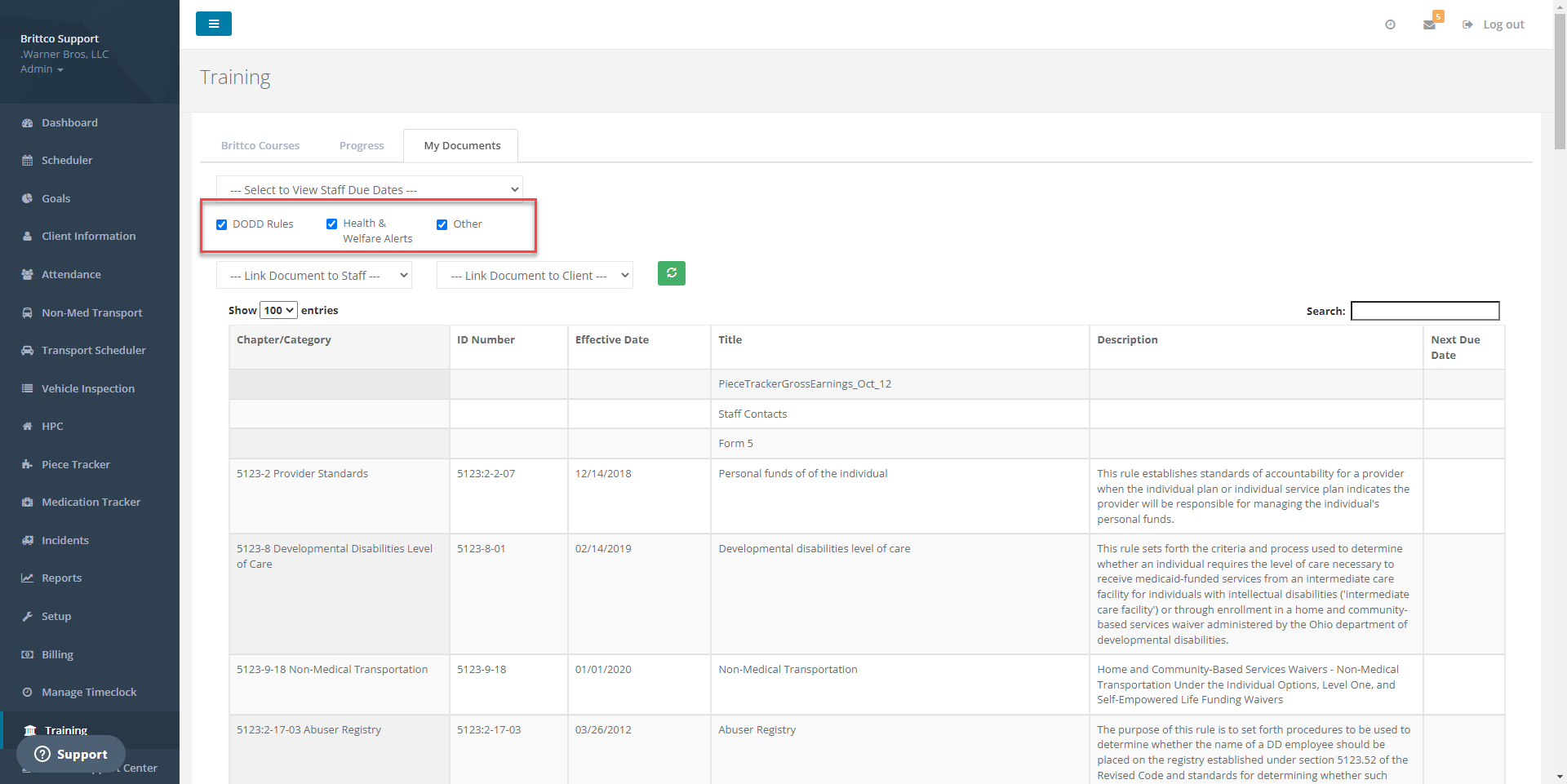Switch to the Progress tab
The image size is (1567, 784).
click(361, 145)
